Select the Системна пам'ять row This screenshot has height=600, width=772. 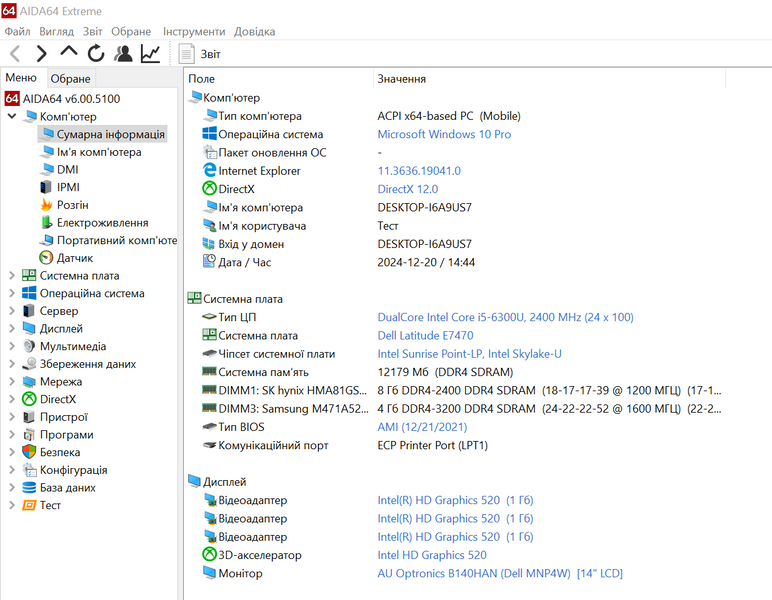(x=357, y=373)
